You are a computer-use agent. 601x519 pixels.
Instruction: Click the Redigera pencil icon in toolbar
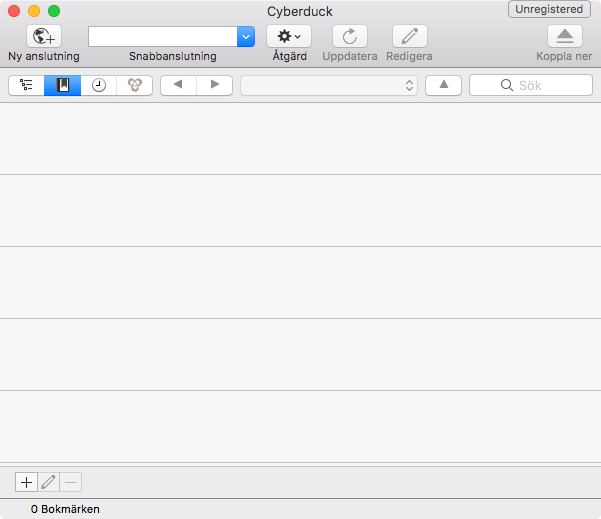(409, 36)
